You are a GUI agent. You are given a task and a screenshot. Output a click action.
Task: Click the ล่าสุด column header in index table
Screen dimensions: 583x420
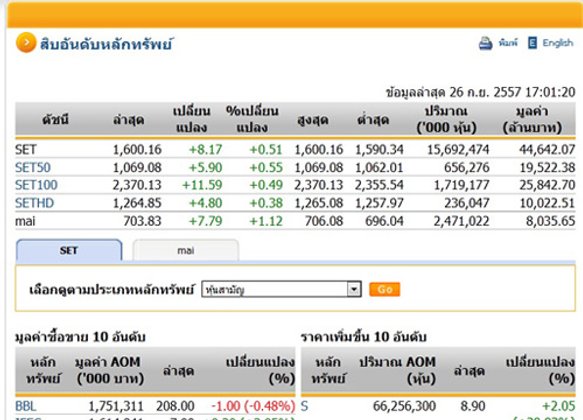tap(129, 120)
